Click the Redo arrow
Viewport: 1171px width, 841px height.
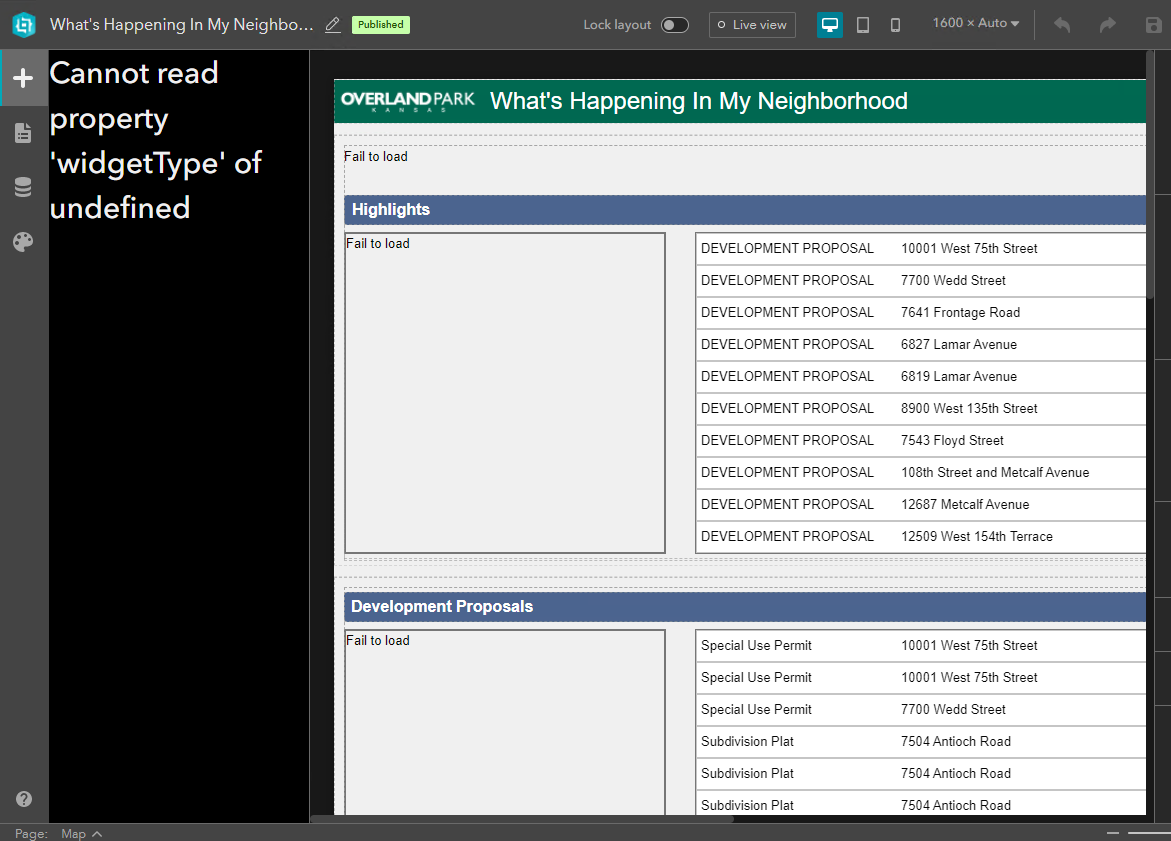(1108, 25)
